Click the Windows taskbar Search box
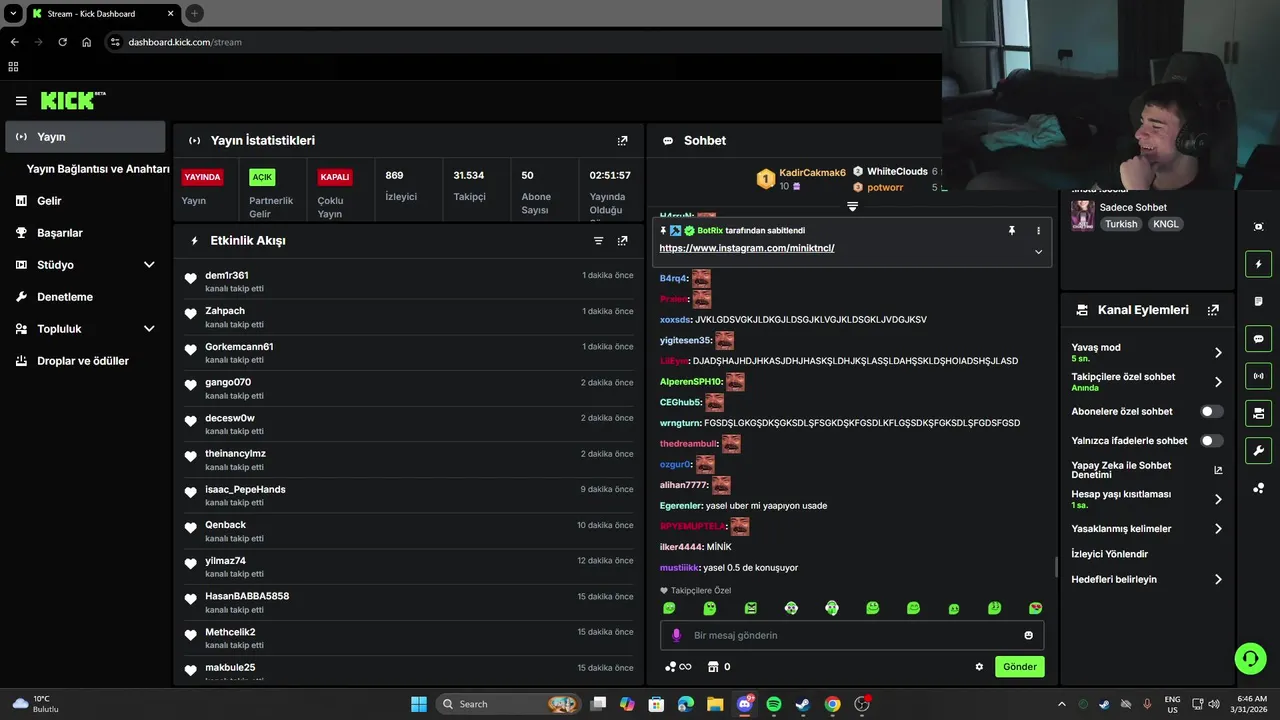Screen dimensions: 1280x720 [x=508, y=704]
